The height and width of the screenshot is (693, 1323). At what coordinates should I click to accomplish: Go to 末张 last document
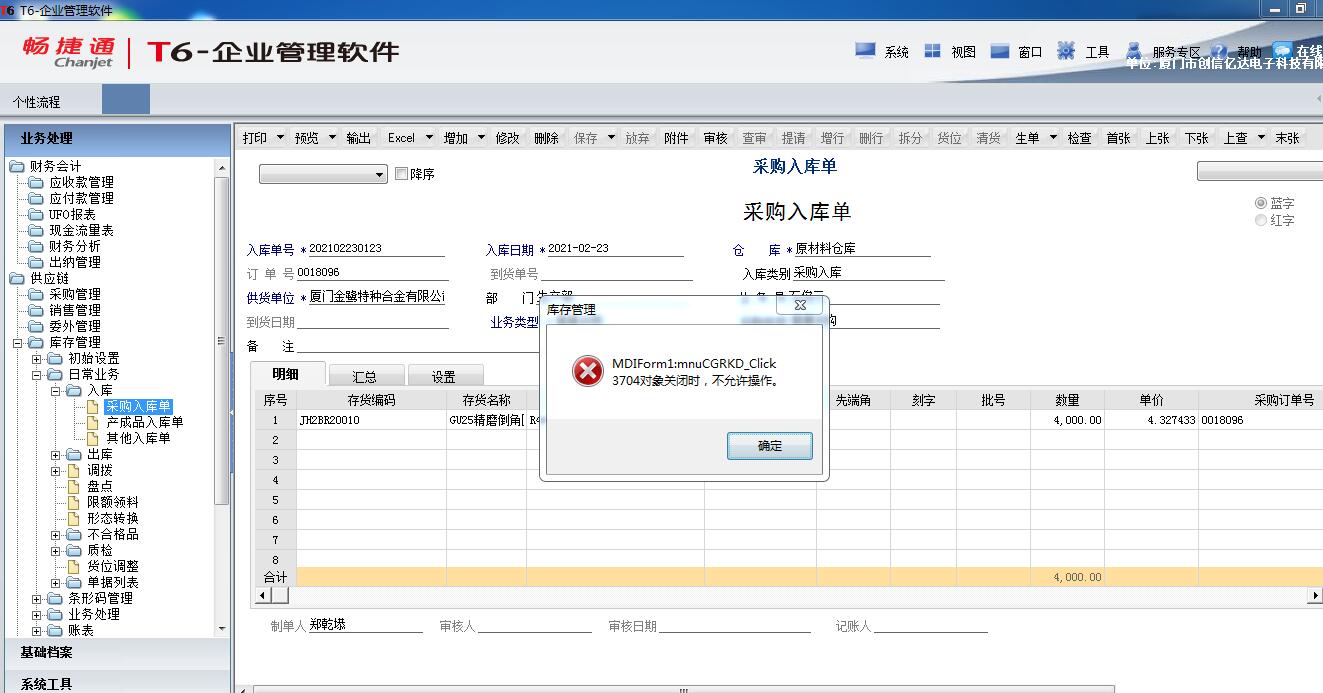1287,138
